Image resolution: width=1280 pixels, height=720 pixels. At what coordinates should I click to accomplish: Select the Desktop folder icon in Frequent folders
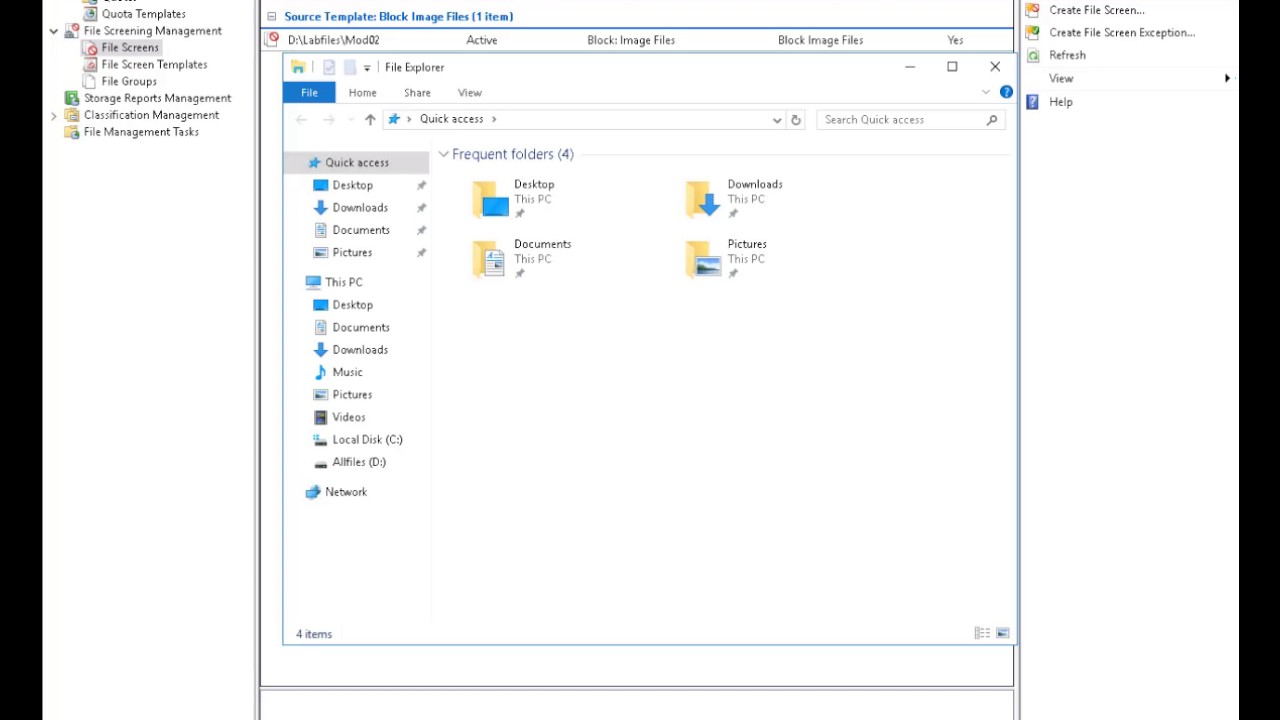pos(490,199)
